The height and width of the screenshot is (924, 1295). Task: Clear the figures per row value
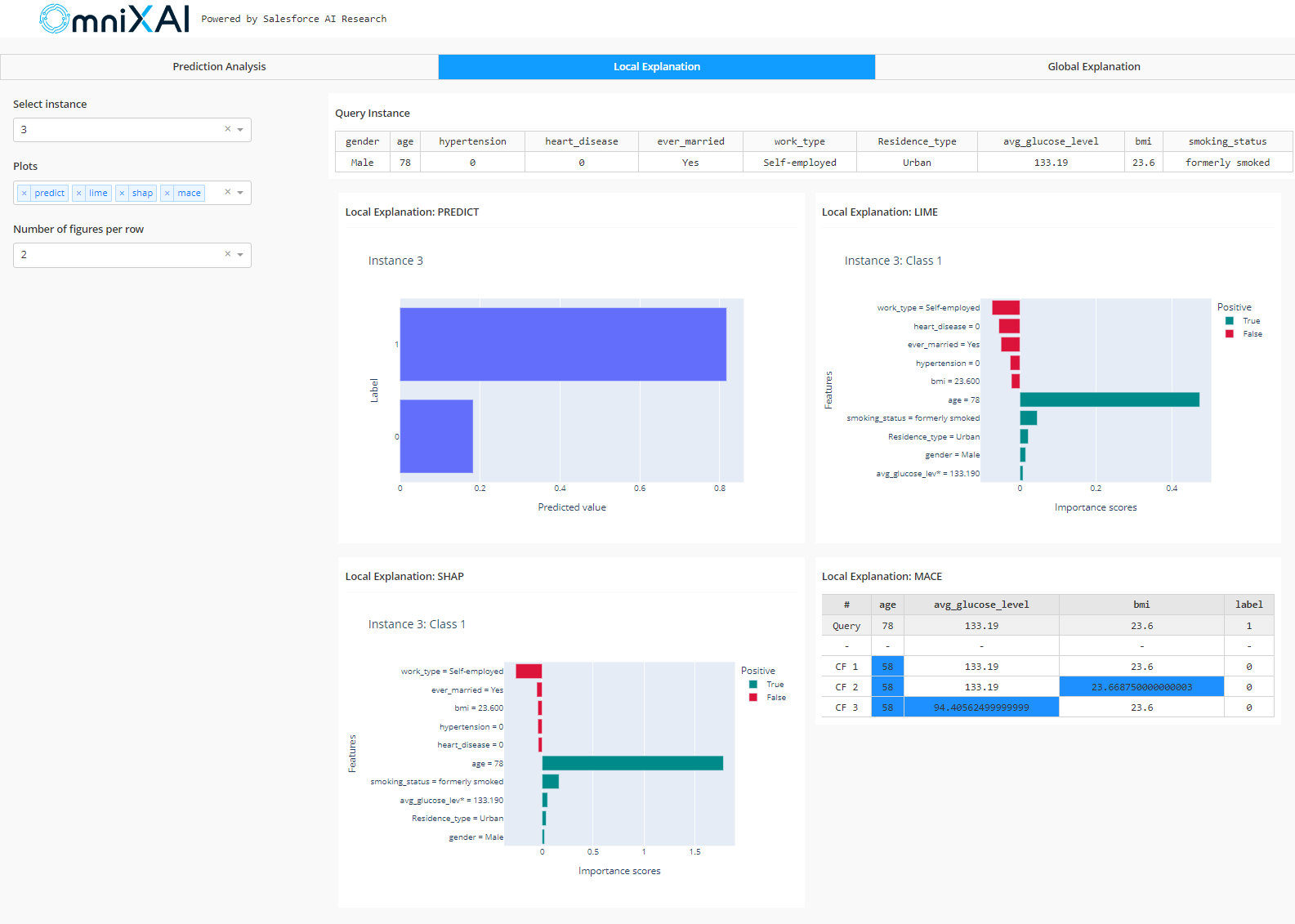pyautogui.click(x=228, y=254)
